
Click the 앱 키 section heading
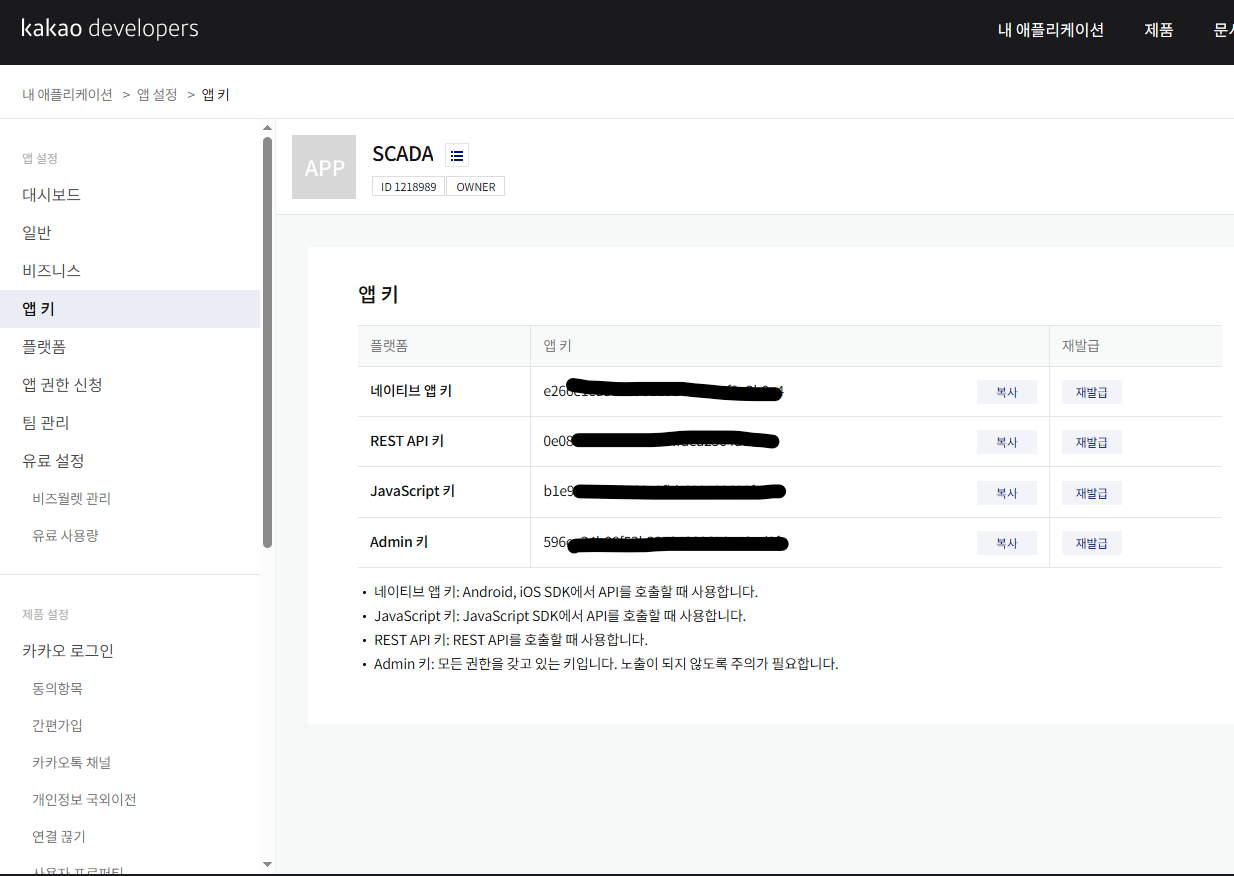[379, 294]
